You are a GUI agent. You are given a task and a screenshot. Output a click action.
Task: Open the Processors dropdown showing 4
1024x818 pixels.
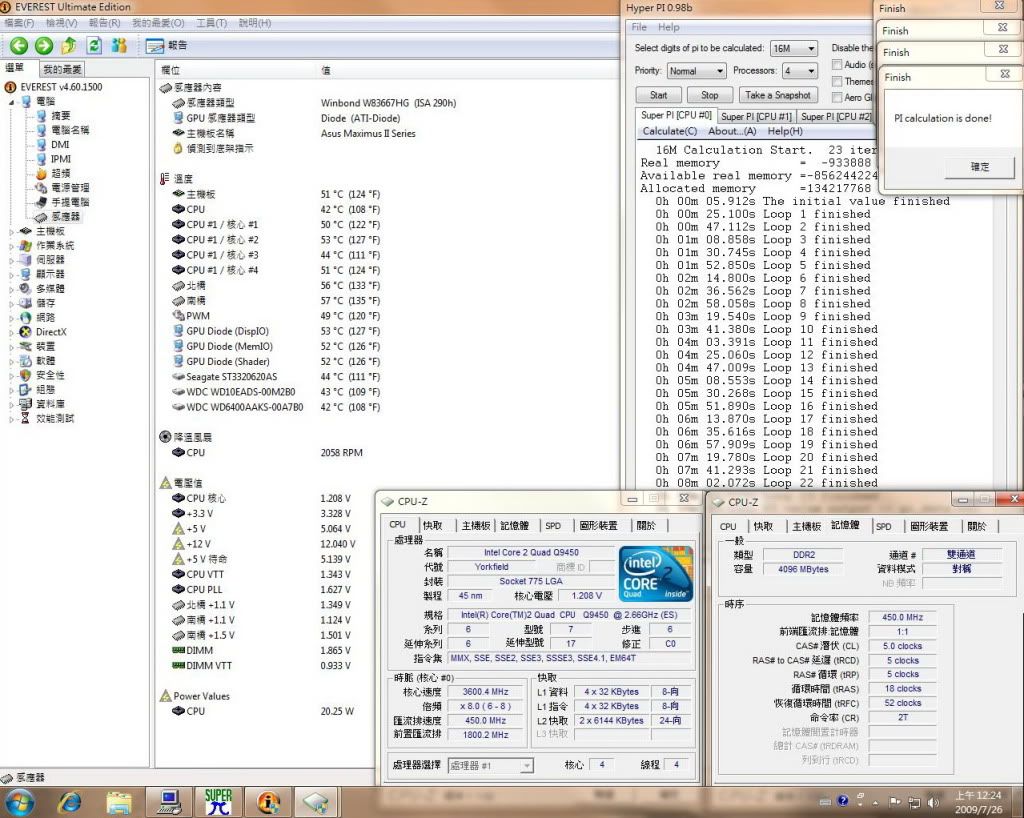(x=801, y=70)
